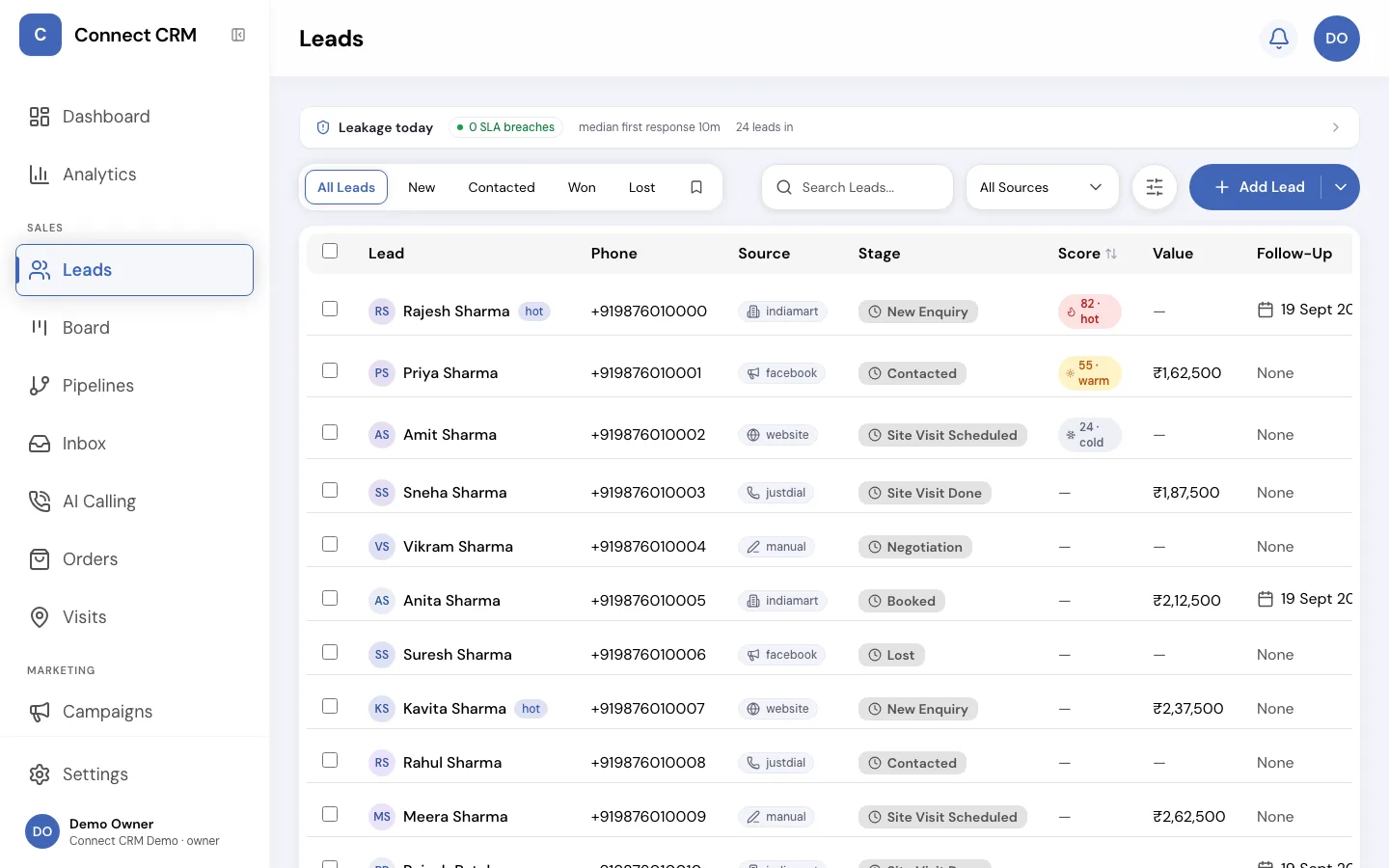Select Anita Sharma's row checkbox

coord(330,598)
